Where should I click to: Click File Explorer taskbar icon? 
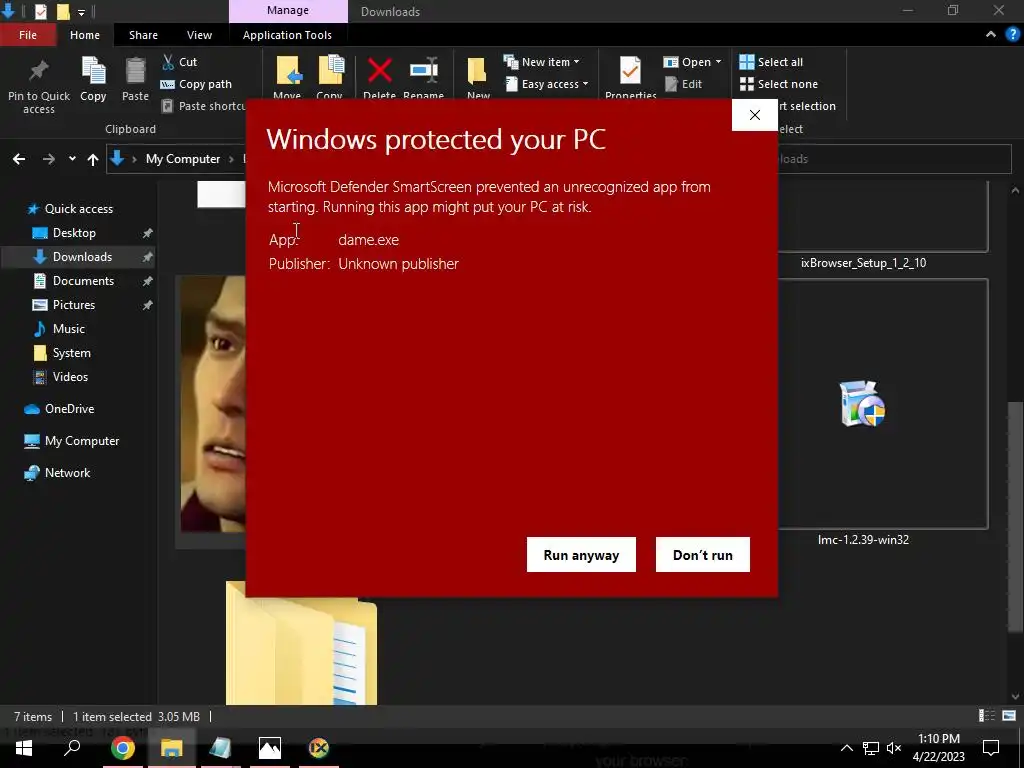(x=172, y=748)
